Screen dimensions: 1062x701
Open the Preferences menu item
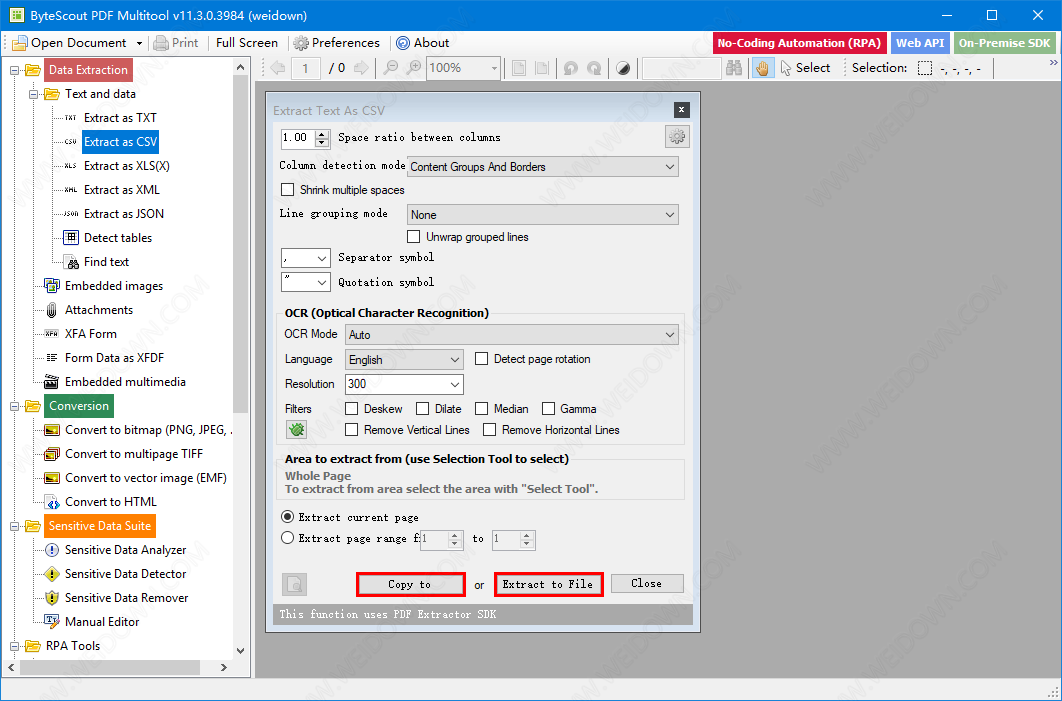tap(337, 43)
